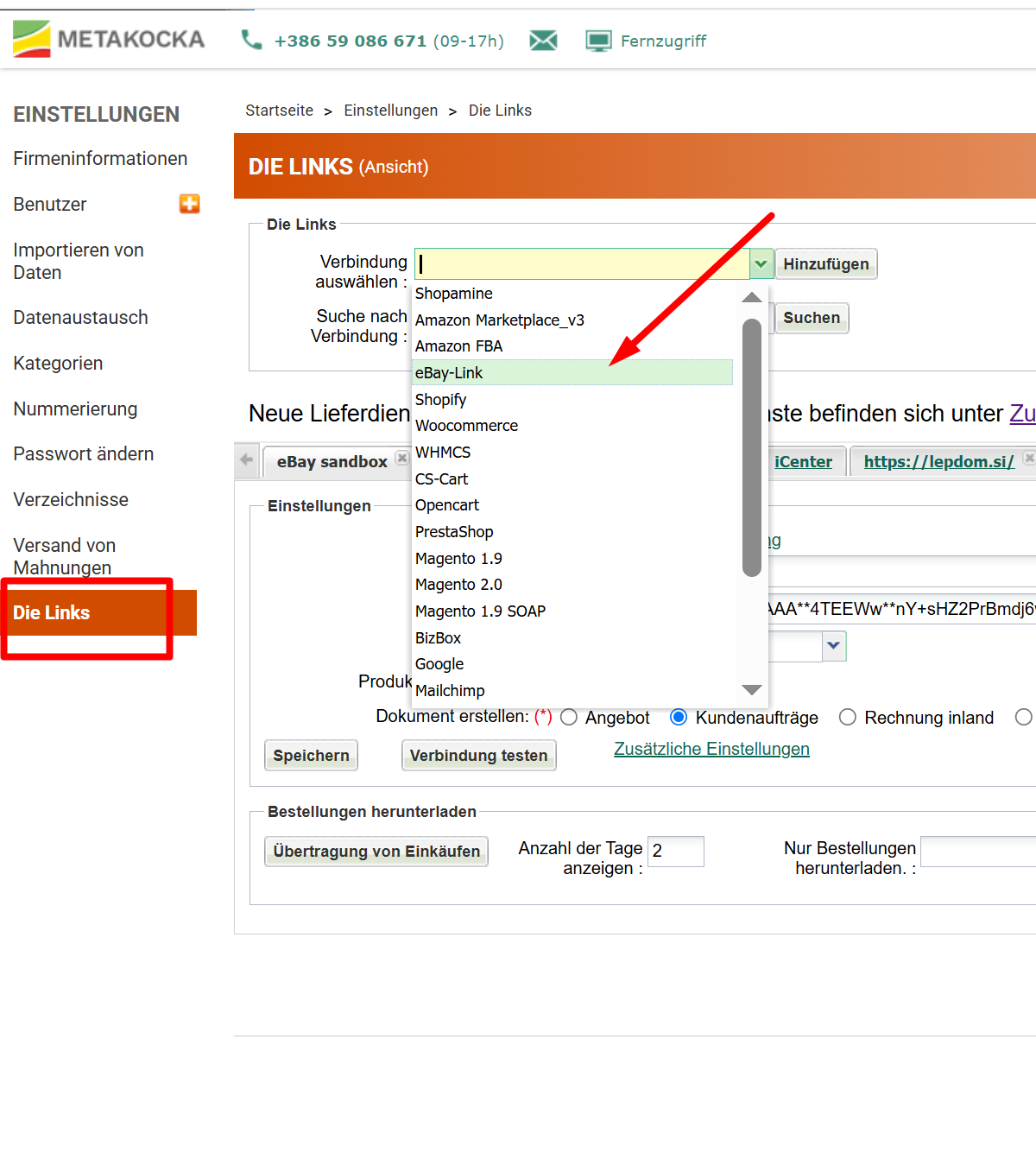Click the Hinzufügen button
This screenshot has height=1153, width=1036.
click(826, 264)
